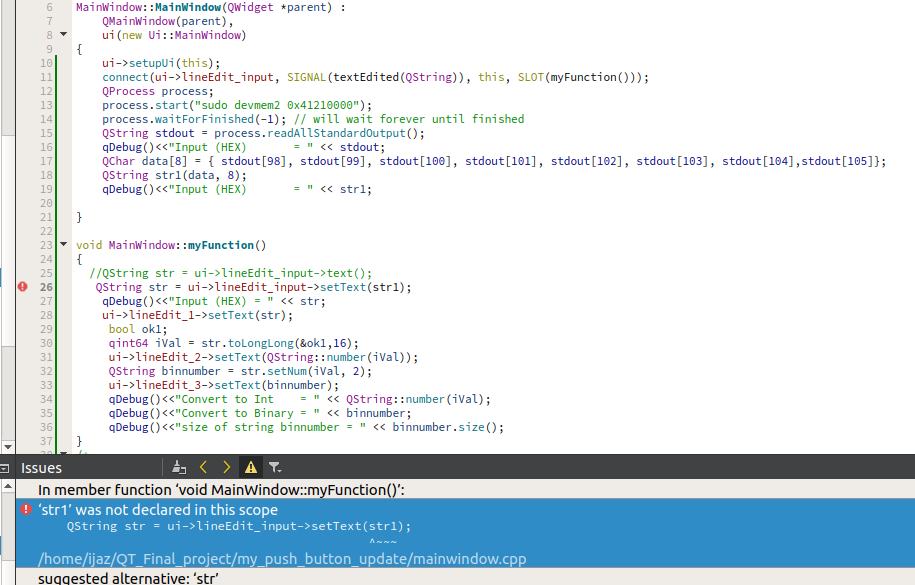Click error marker beside line 26
This screenshot has width=915, height=585.
[22, 287]
